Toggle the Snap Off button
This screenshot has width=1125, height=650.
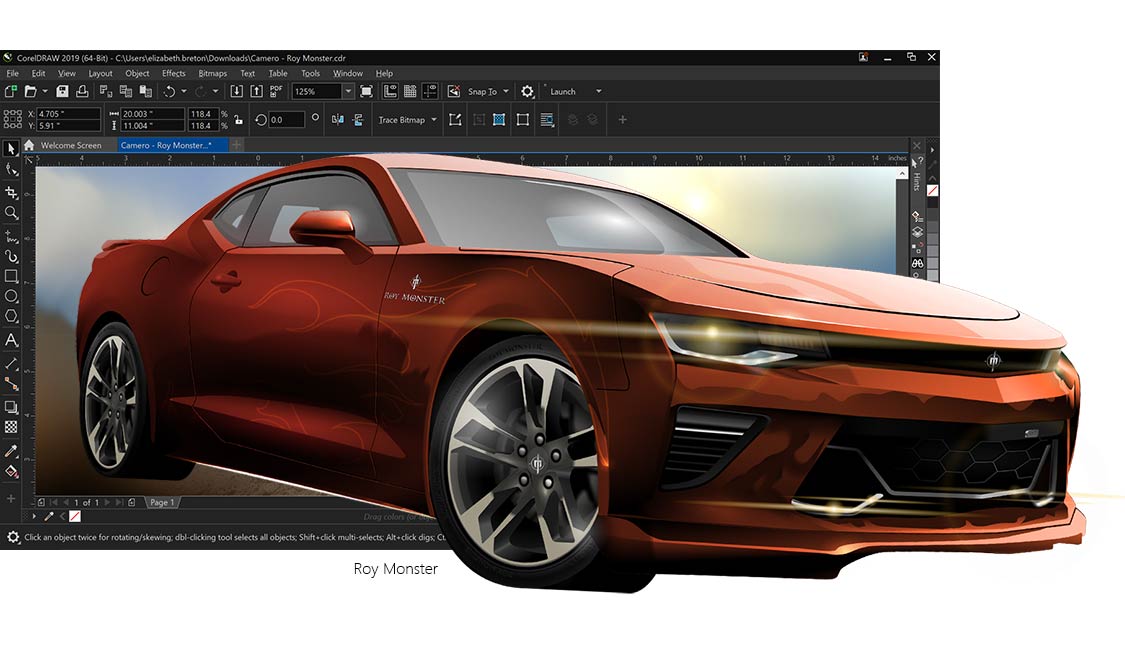click(453, 92)
